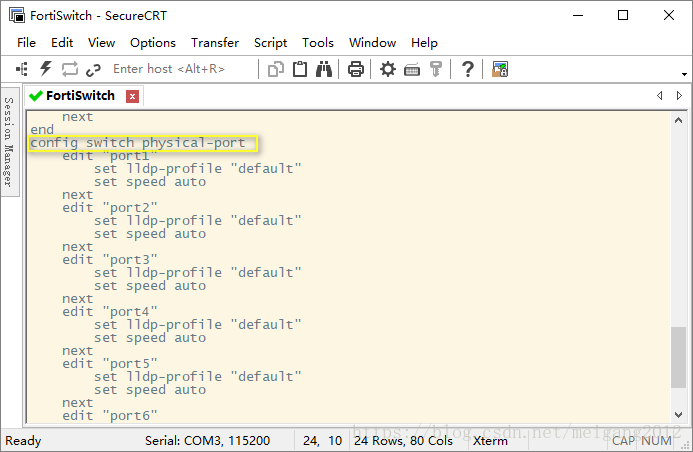Screen dimensions: 693x452
Task: Open the Session Manager toolbar icon
Action: [x=22, y=69]
